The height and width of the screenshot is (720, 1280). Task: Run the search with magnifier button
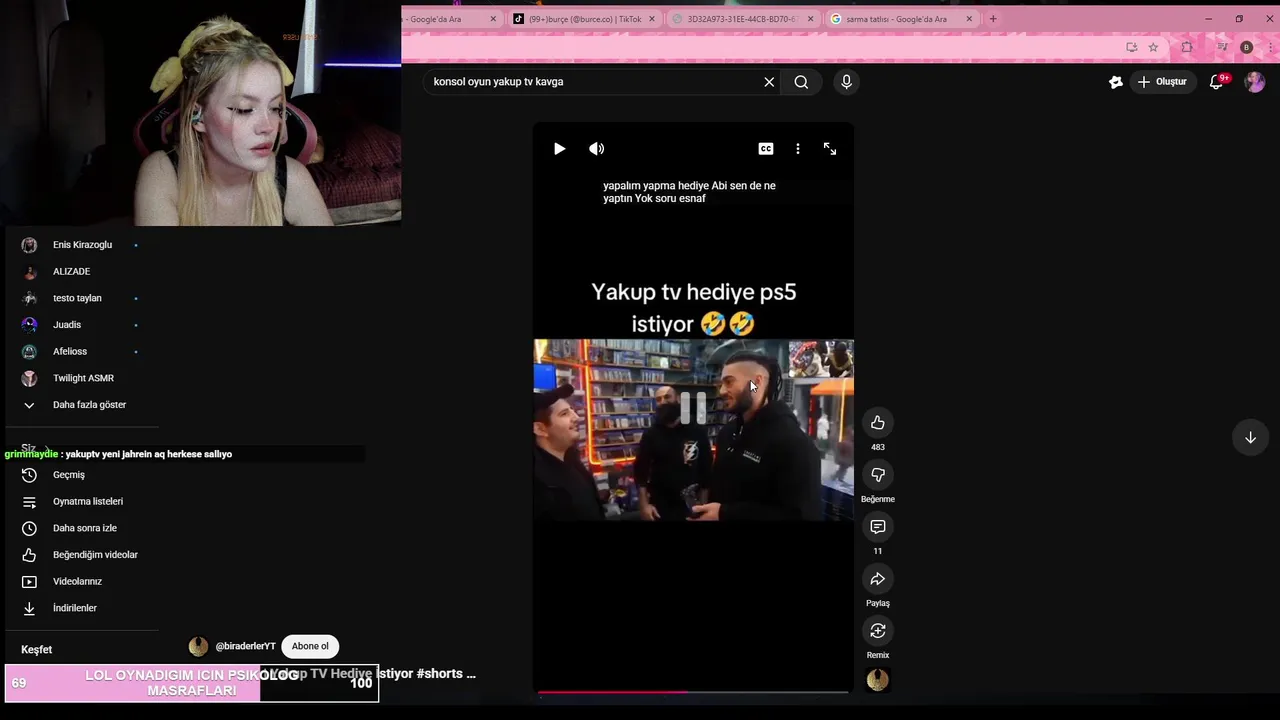click(801, 82)
